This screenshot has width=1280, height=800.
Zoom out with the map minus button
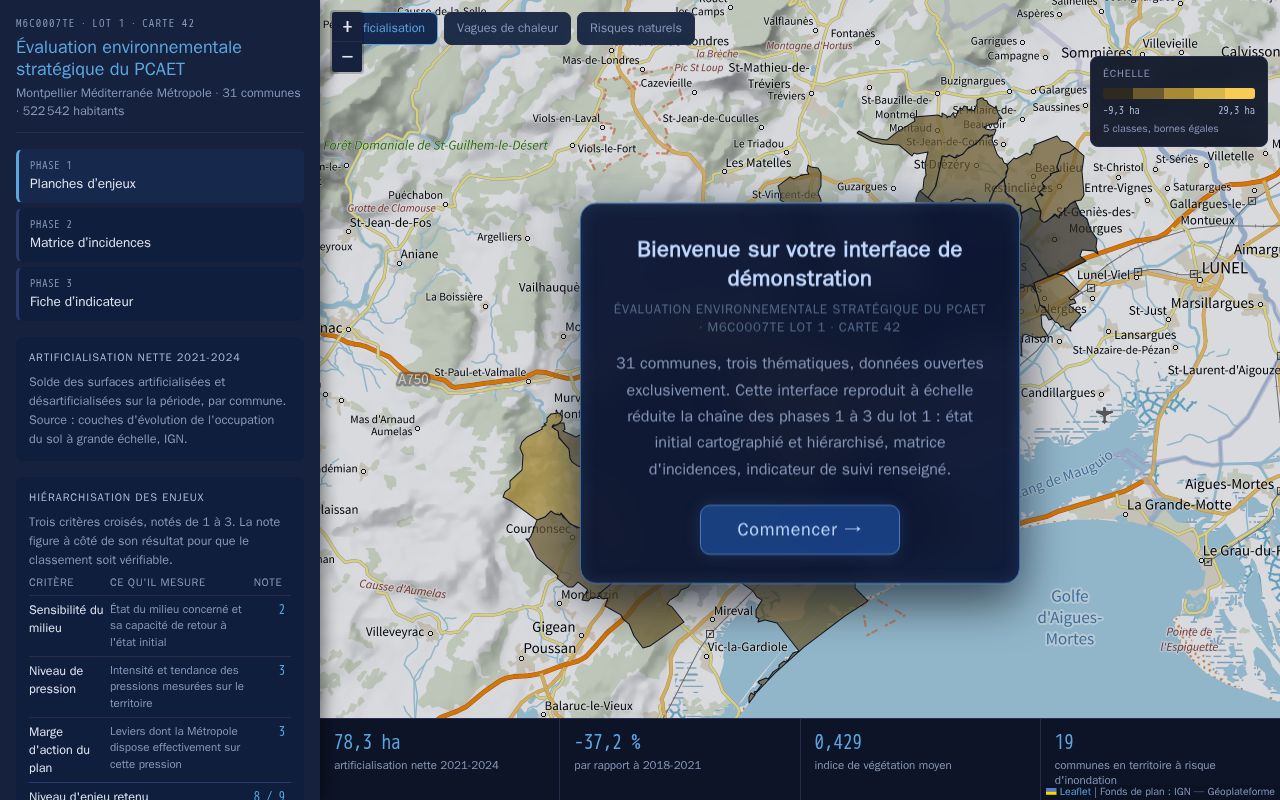click(347, 57)
